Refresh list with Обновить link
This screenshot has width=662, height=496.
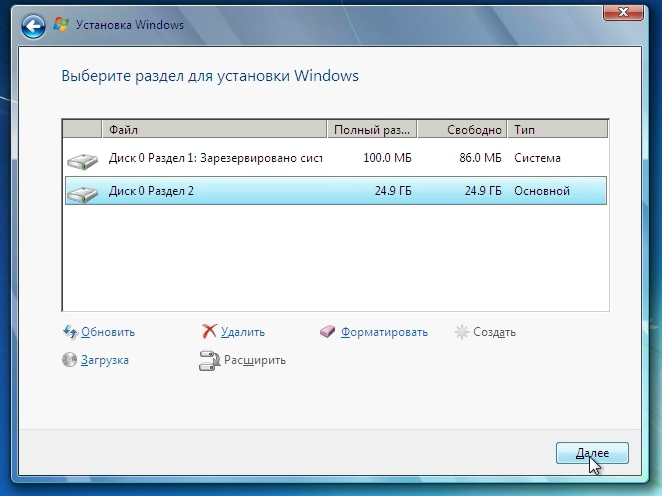tap(108, 332)
